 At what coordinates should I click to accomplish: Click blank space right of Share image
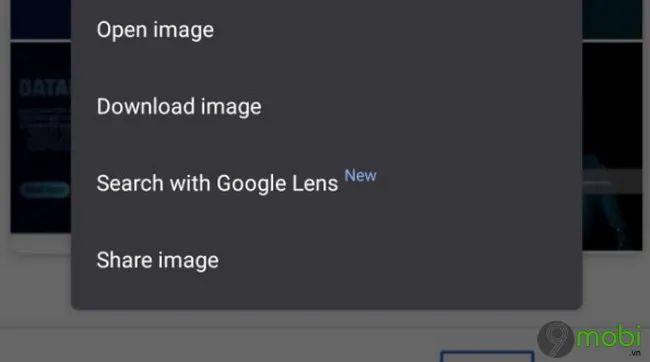pyautogui.click(x=398, y=260)
